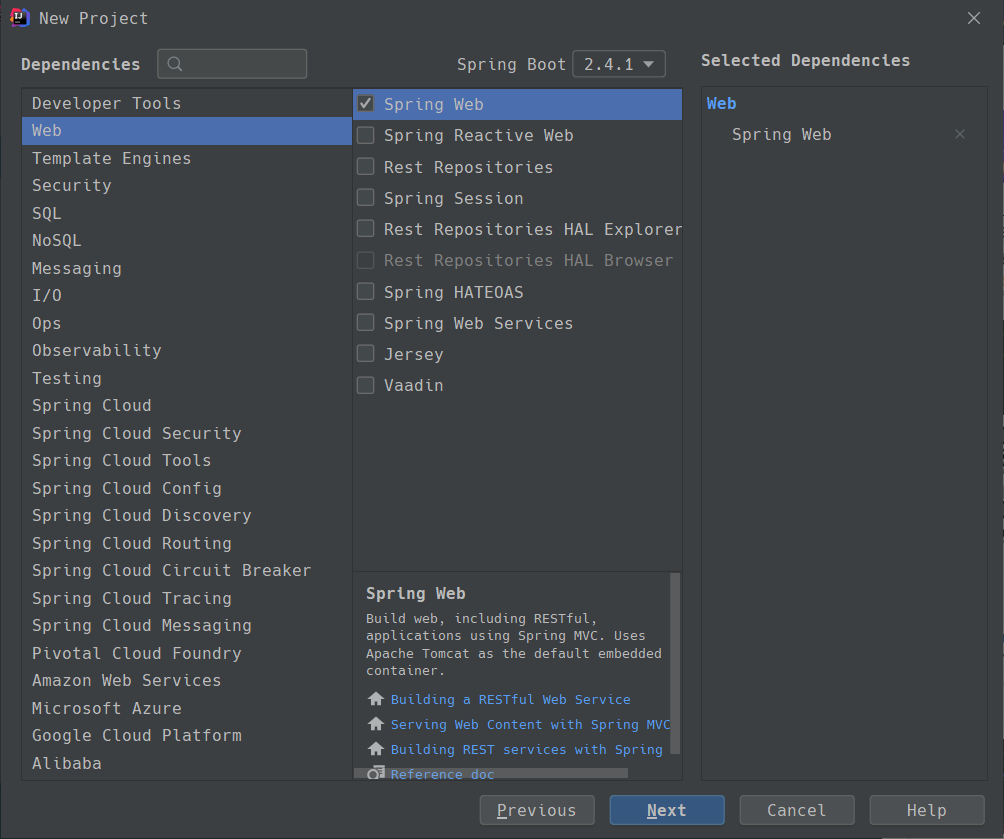Select the Spring Cloud Config category
1004x839 pixels.
coord(126,488)
